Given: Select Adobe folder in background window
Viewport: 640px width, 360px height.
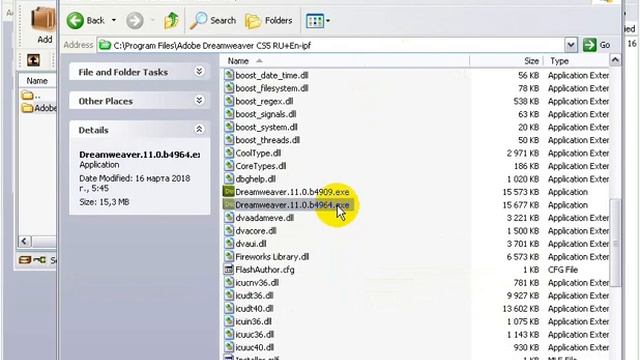Looking at the screenshot, I should [39, 108].
